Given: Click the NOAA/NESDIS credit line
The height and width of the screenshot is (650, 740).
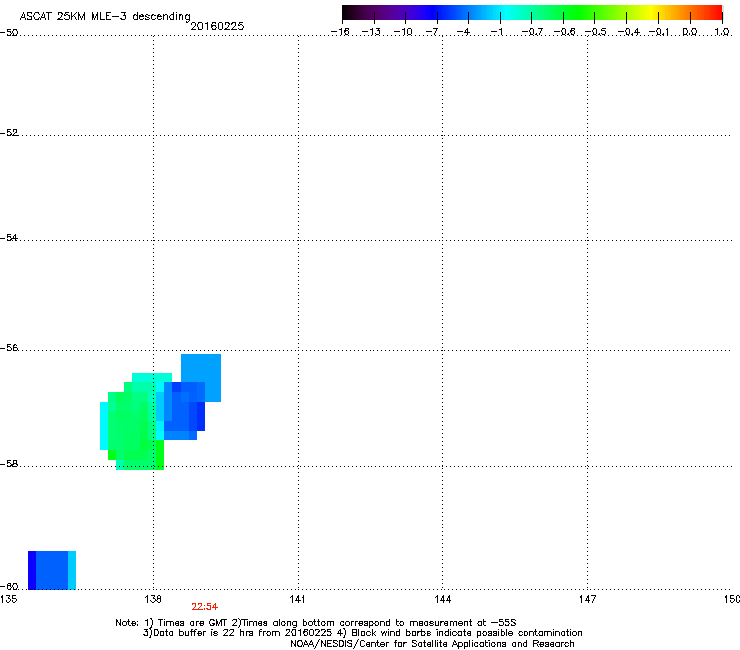Looking at the screenshot, I should (432, 644).
